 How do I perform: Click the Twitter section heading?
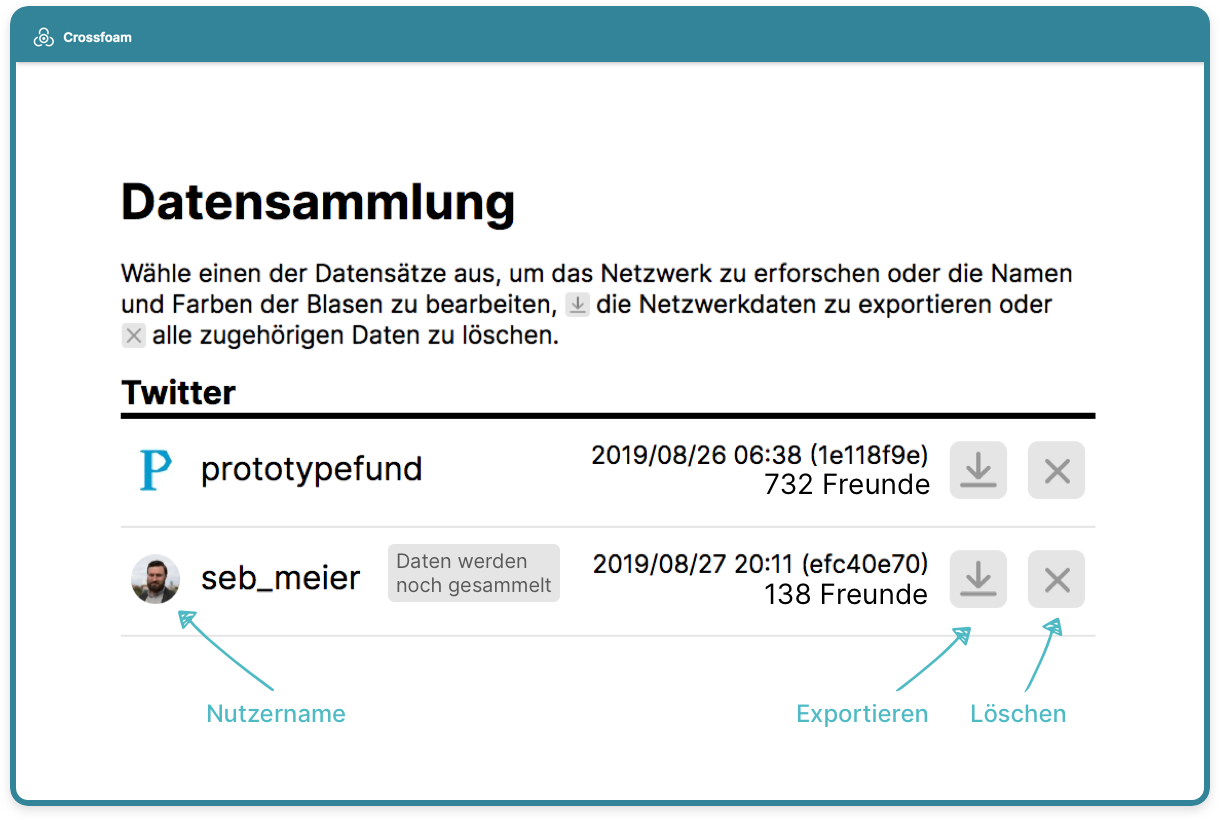click(x=178, y=392)
